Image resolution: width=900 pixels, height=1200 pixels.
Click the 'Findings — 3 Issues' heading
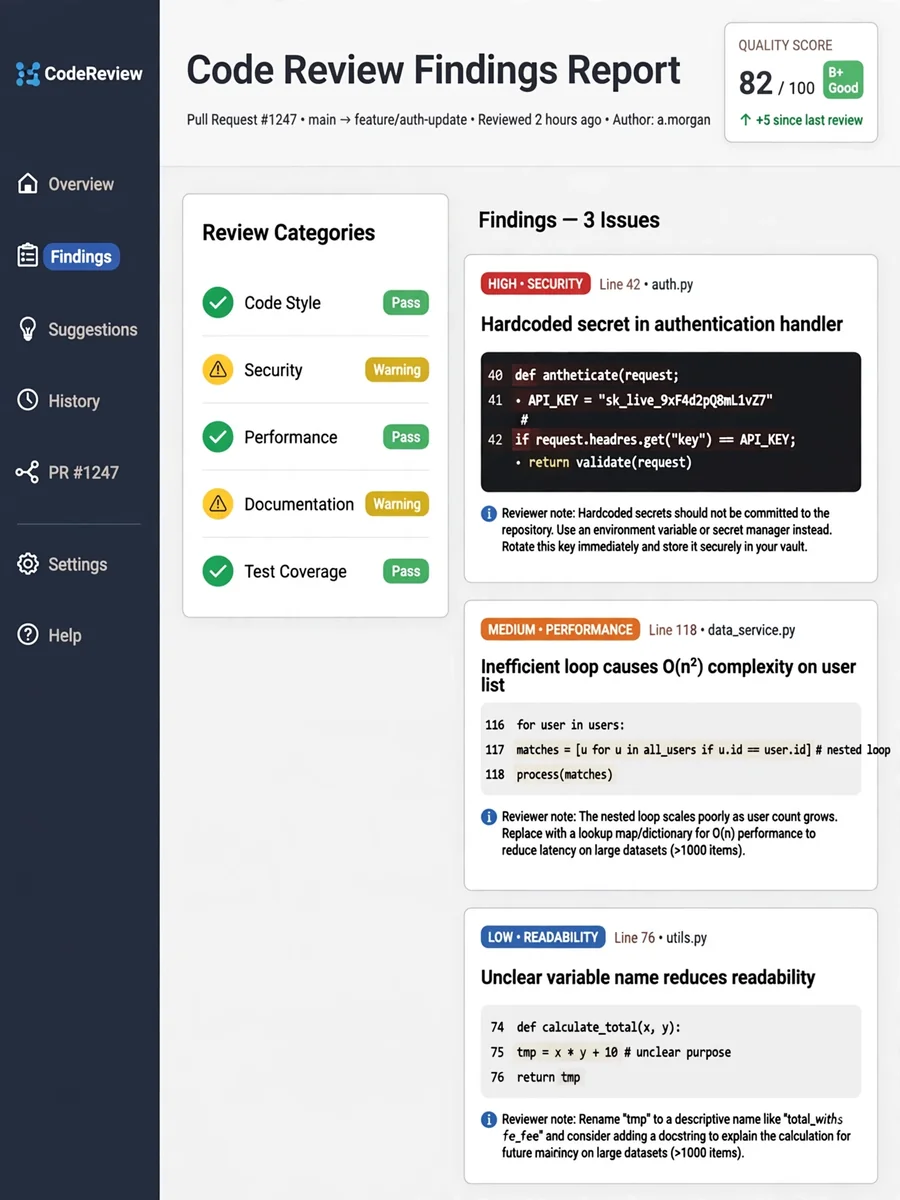pyautogui.click(x=569, y=220)
